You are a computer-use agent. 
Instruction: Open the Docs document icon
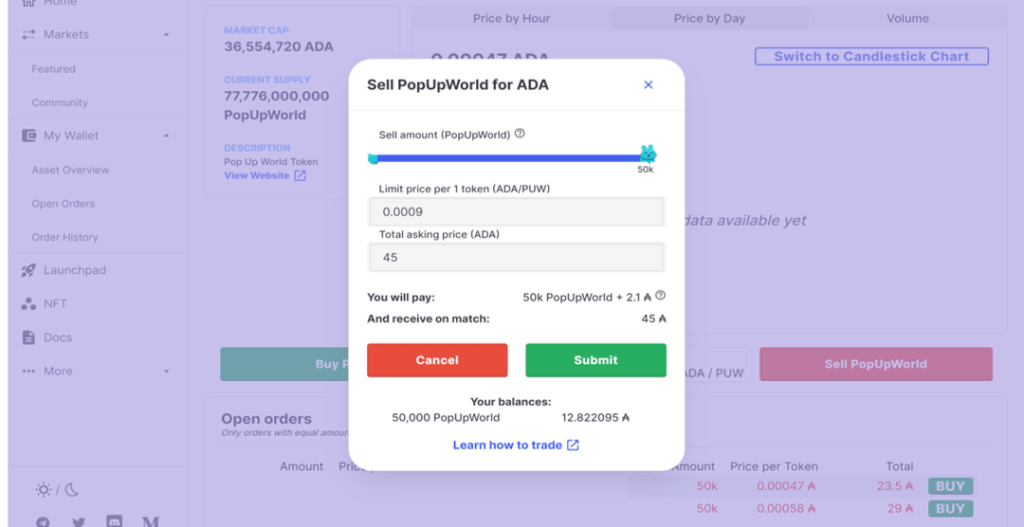(28, 337)
